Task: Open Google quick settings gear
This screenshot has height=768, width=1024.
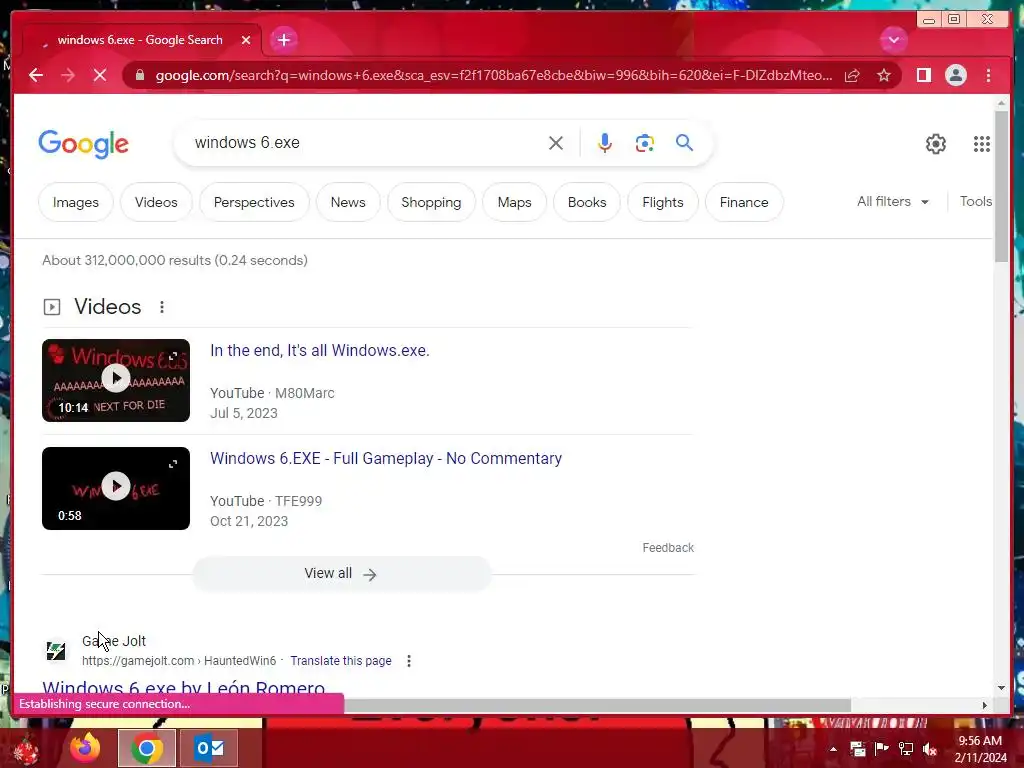Action: click(x=936, y=144)
